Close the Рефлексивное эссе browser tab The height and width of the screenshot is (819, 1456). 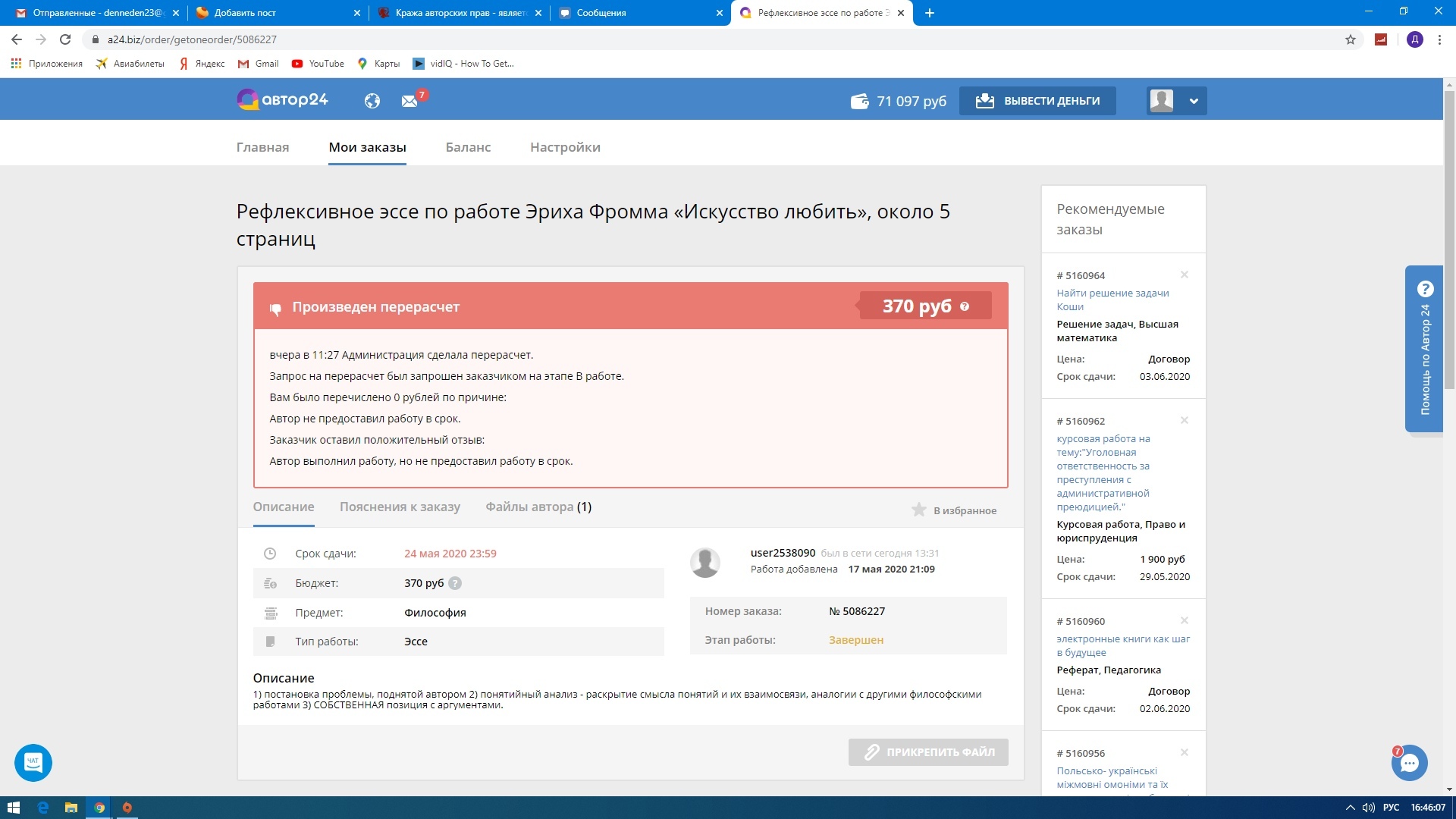pyautogui.click(x=901, y=13)
